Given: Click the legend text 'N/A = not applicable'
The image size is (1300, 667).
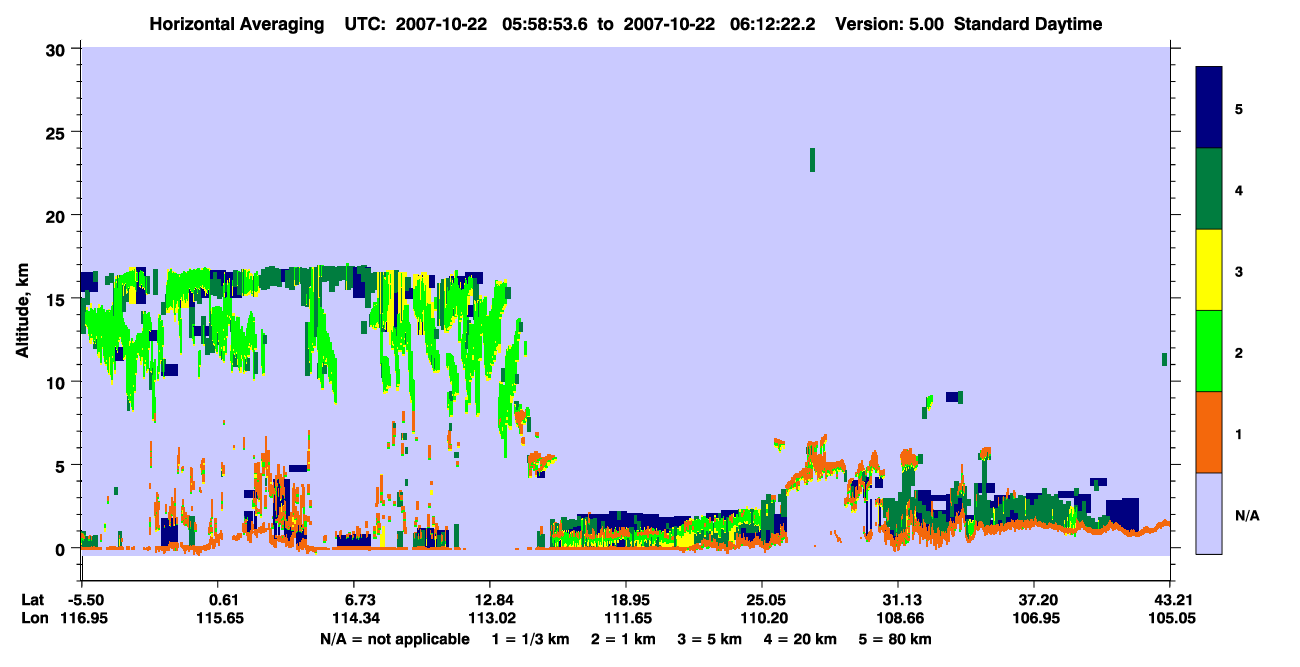Looking at the screenshot, I should 394,638.
